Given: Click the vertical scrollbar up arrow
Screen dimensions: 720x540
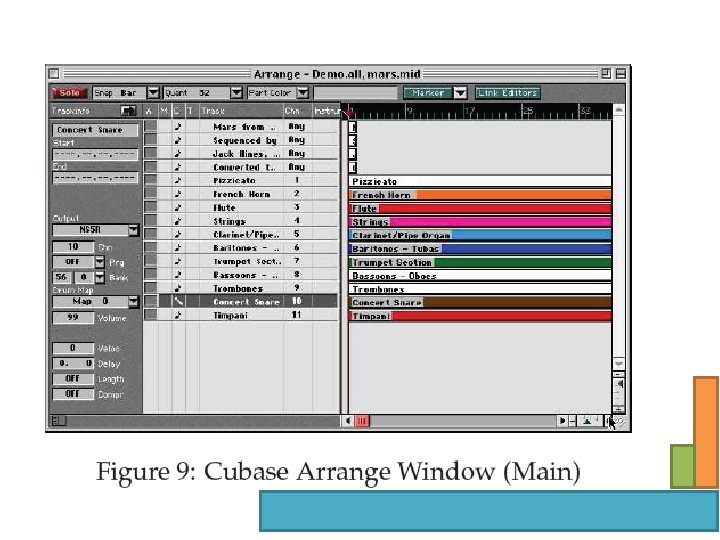Looking at the screenshot, I should (619, 110).
